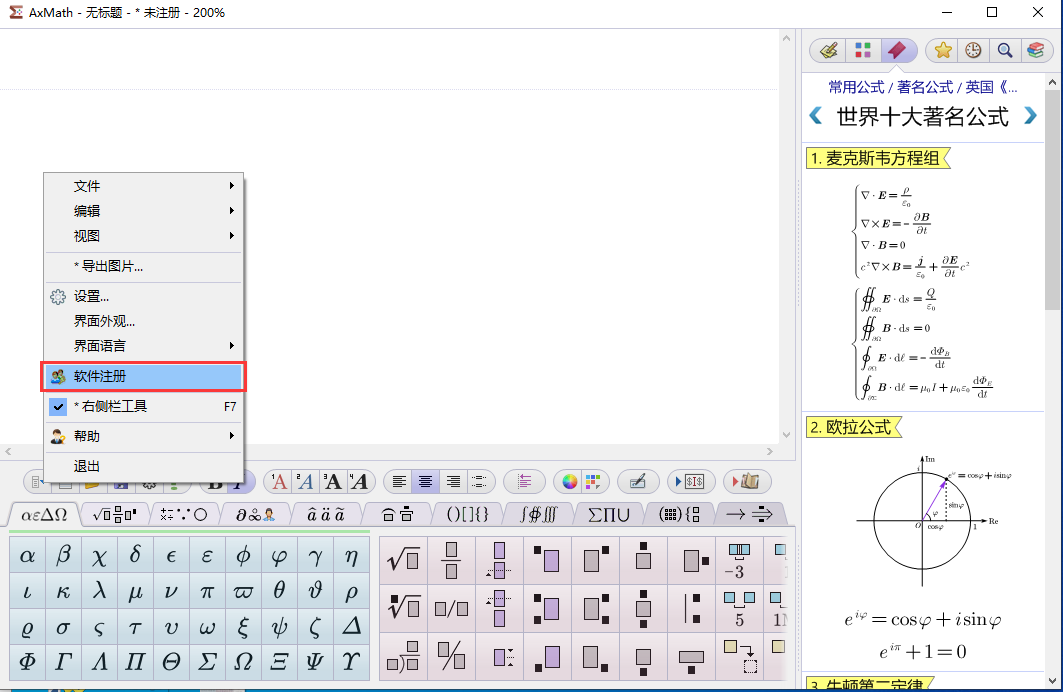Screen dimensions: 1063x692
Task: Switch to the root and fraction templates tab
Action: 114,515
